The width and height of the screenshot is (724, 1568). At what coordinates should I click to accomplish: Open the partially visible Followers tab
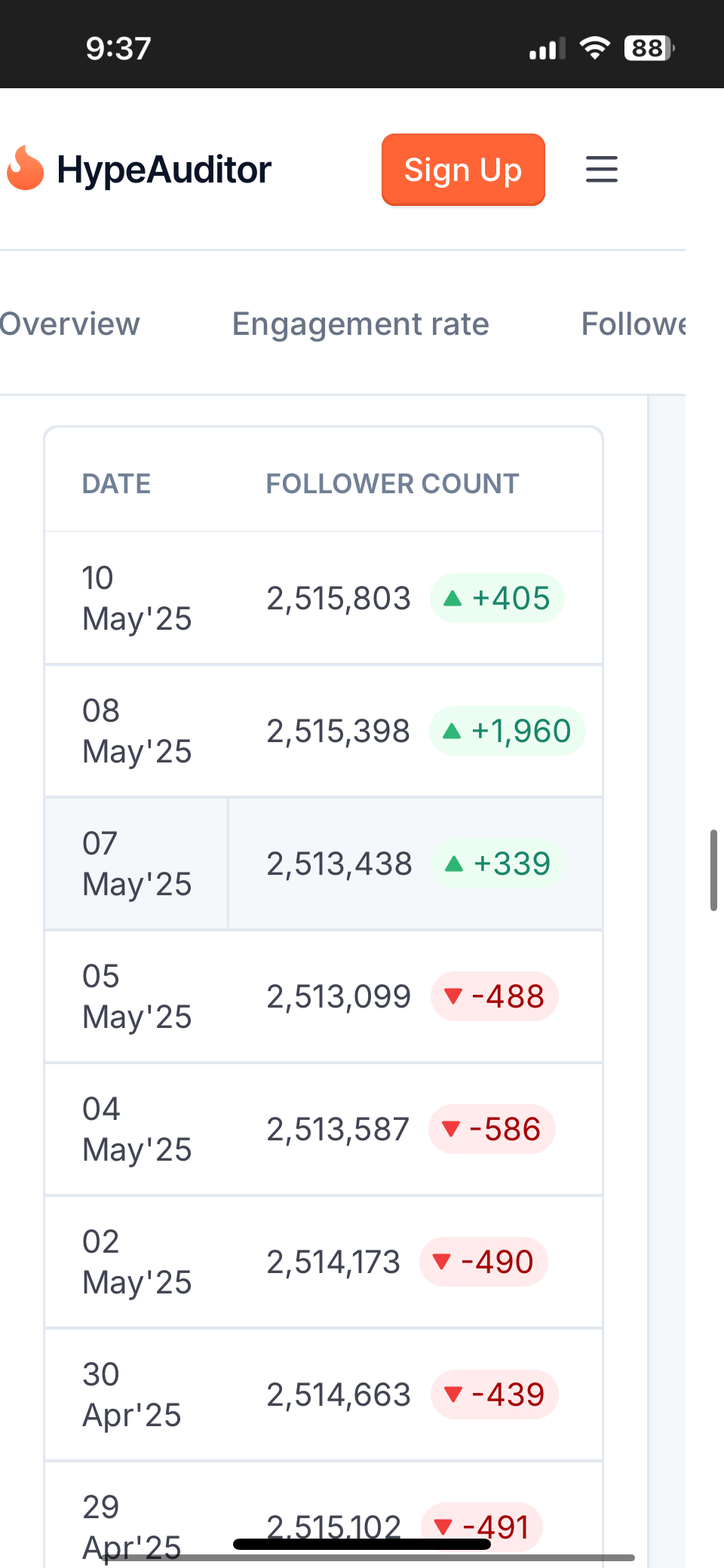633,324
